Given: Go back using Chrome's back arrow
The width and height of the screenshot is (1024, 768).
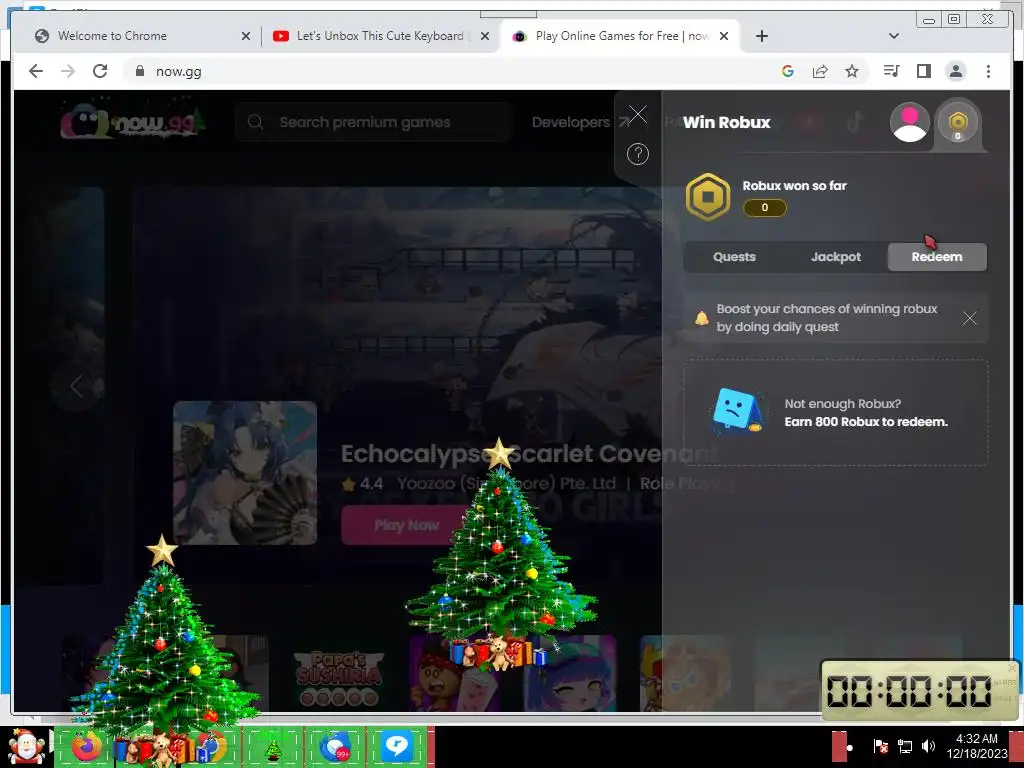Looking at the screenshot, I should tap(36, 71).
